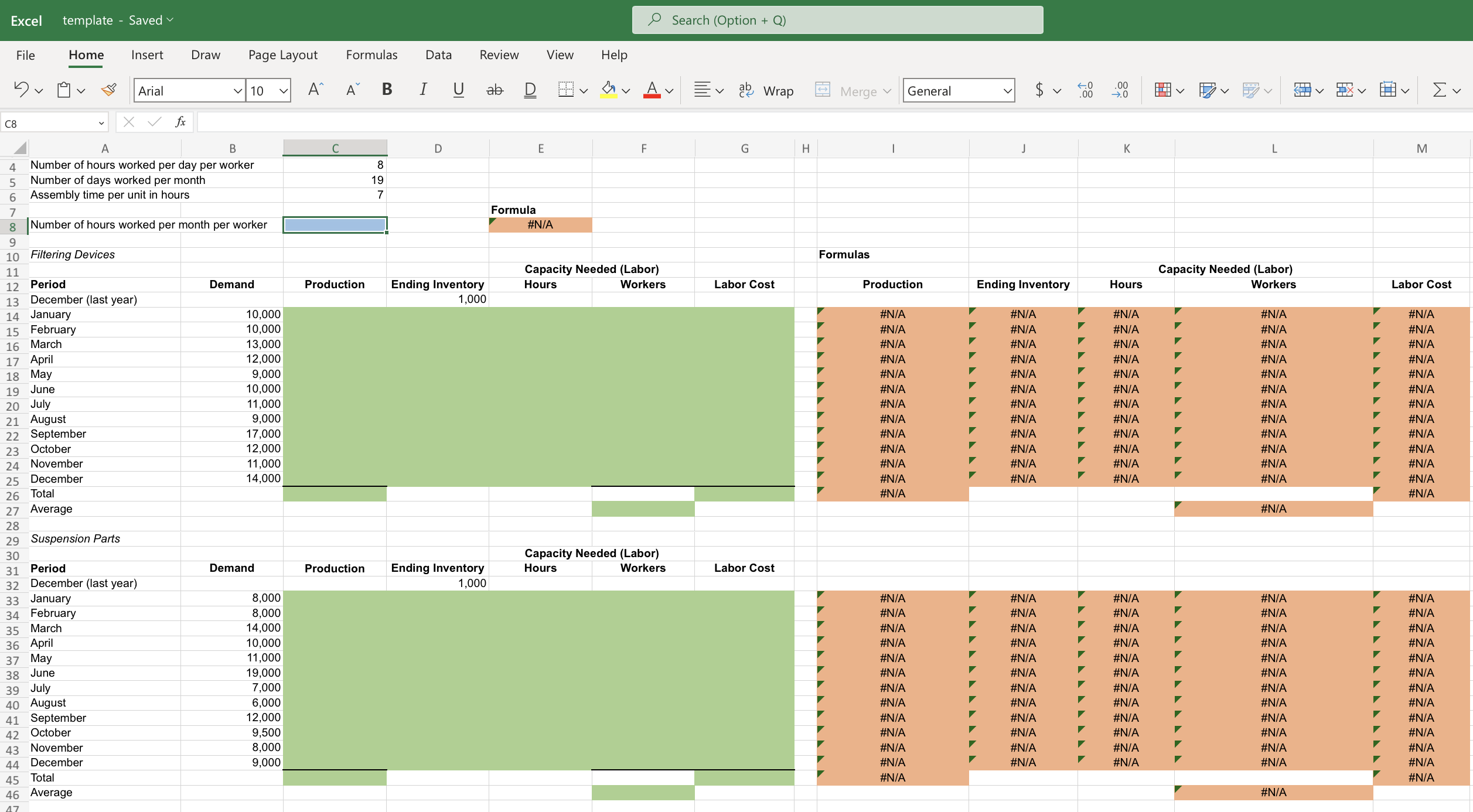
Task: Click the Borders icon
Action: pyautogui.click(x=566, y=90)
